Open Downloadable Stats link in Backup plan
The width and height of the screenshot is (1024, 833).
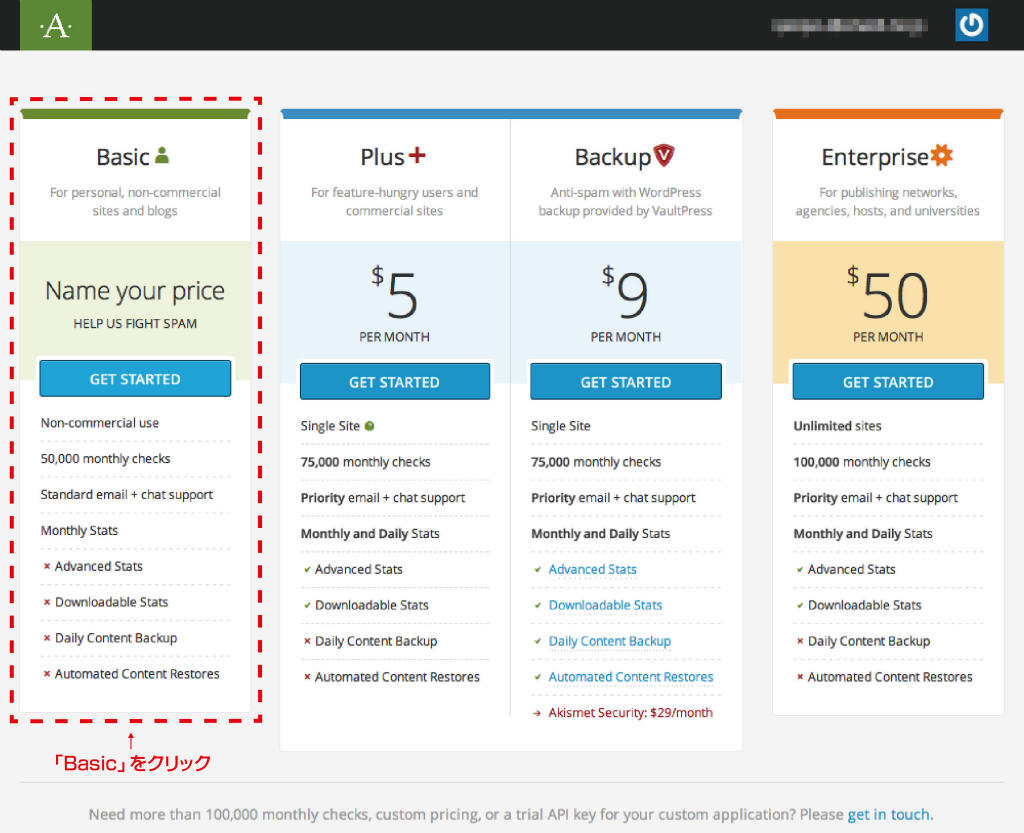(x=605, y=605)
